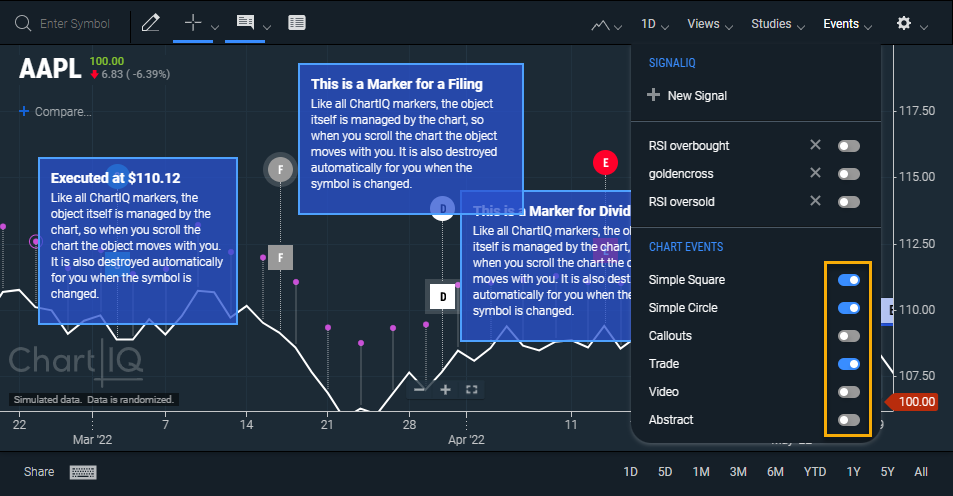The image size is (953, 496).
Task: Toggle the RSI overbought signal switch
Action: coord(848,146)
